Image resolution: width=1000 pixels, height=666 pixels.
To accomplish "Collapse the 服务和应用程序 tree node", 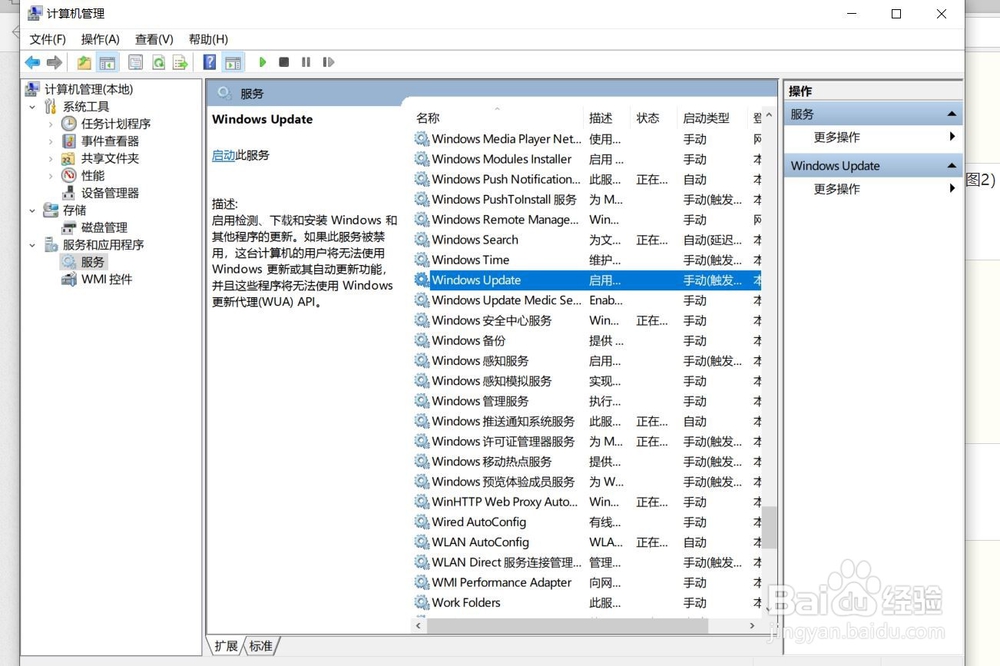I will click(x=32, y=245).
